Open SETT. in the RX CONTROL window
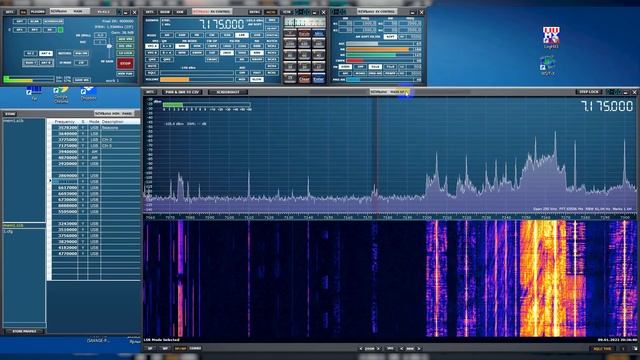 point(150,12)
